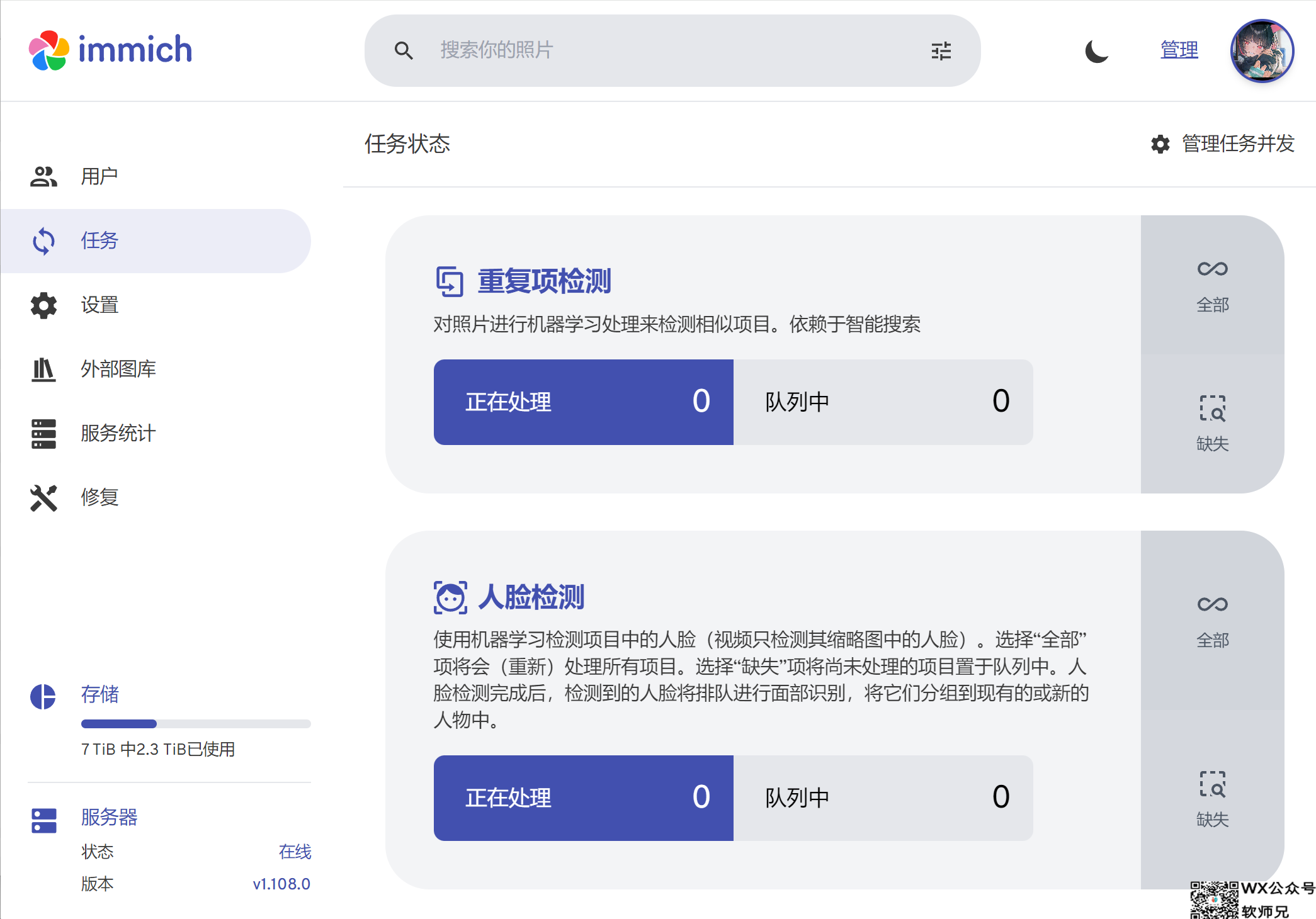Run 全部 for 重复项检测
Screen dimensions: 1316x919
coord(1212,285)
